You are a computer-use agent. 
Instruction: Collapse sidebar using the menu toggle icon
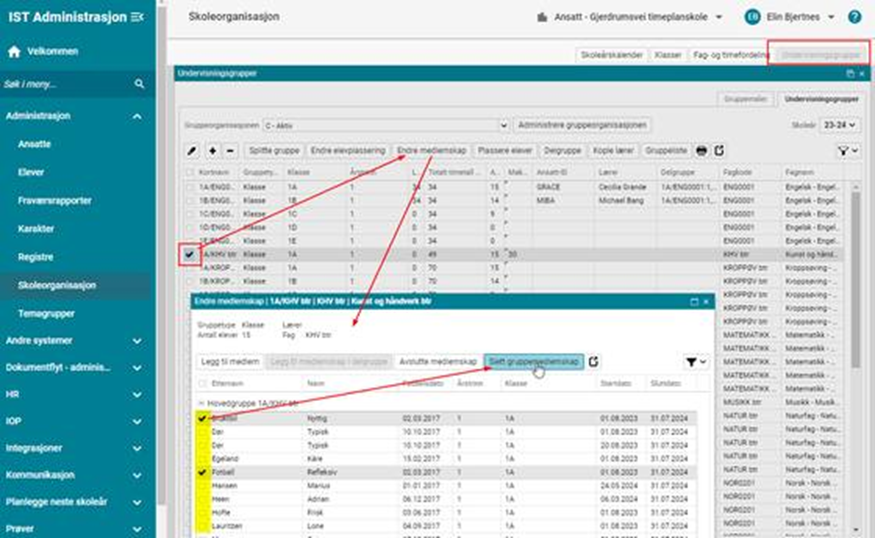[137, 17]
